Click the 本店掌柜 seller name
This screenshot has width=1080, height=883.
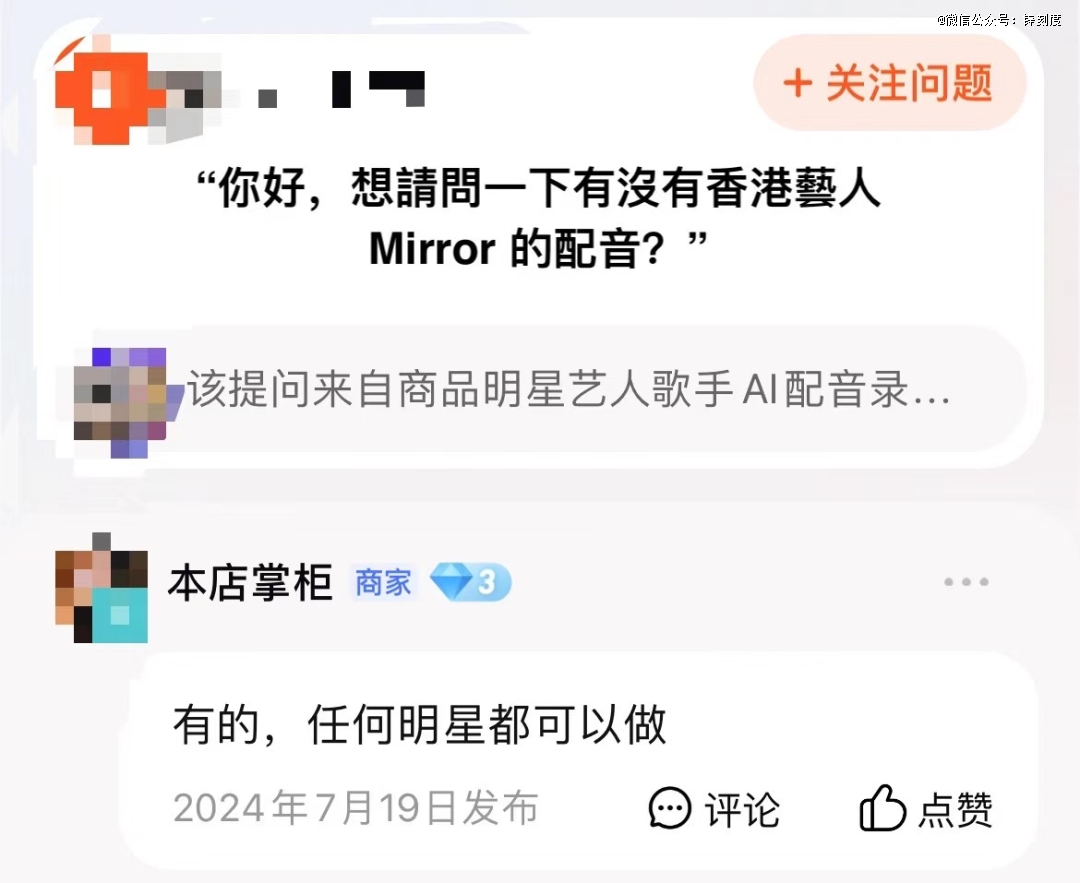click(x=251, y=583)
